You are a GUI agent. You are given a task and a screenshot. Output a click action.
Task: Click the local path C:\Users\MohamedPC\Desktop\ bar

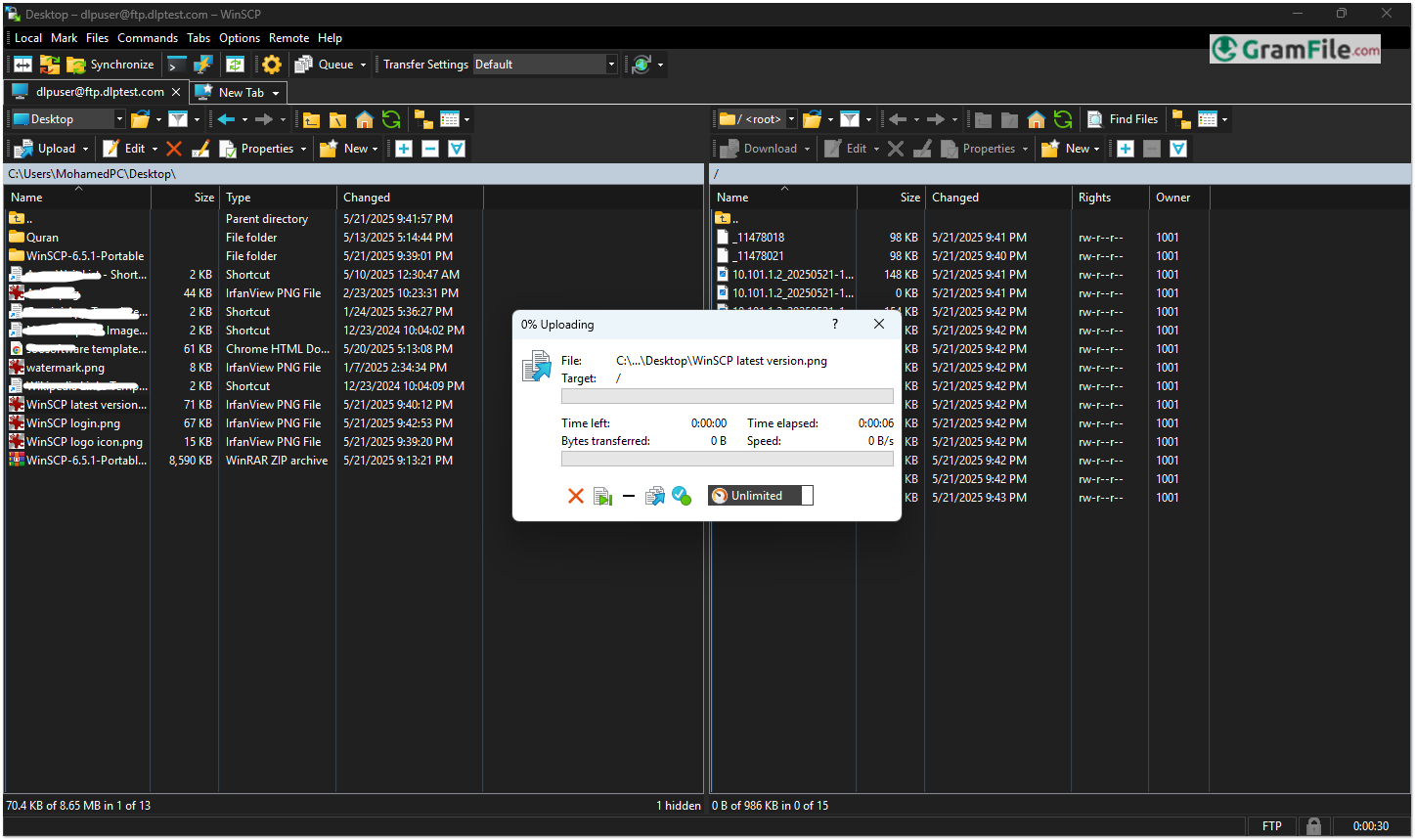(354, 174)
